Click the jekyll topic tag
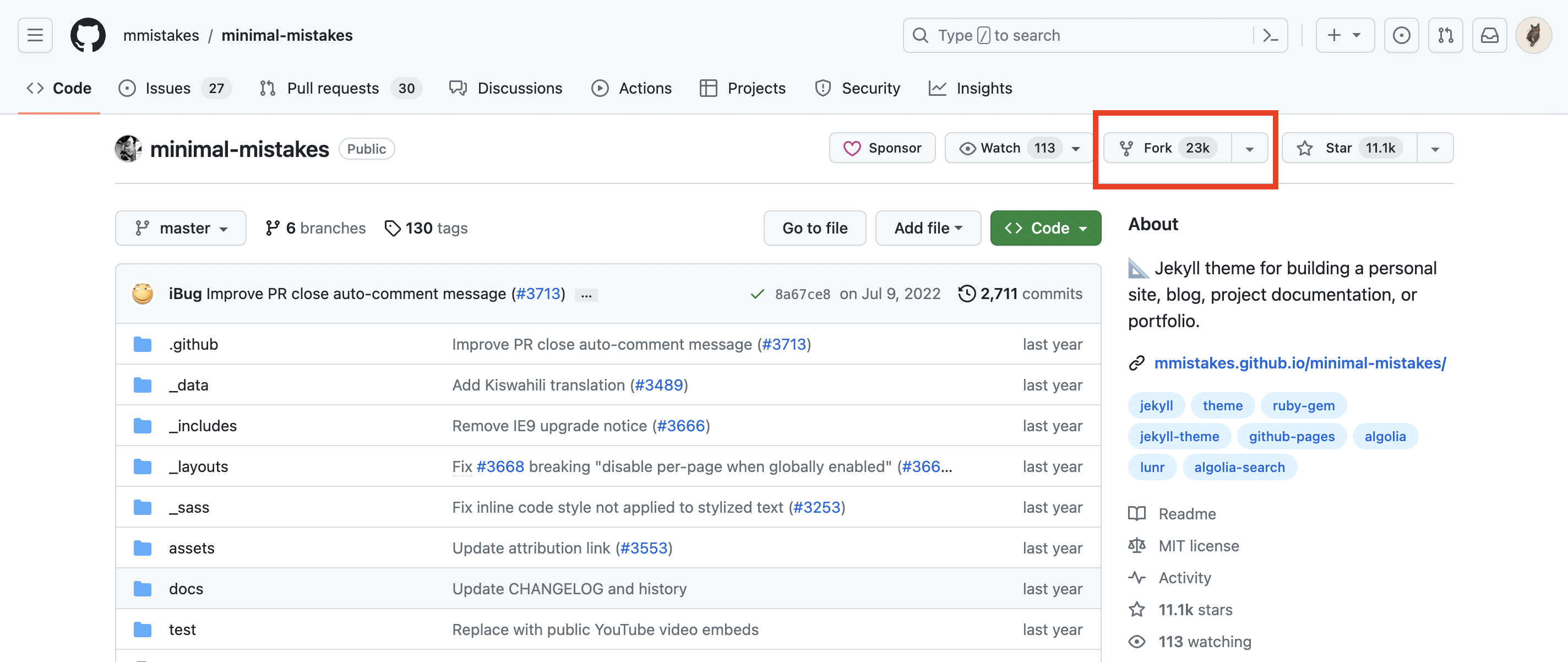 [x=1156, y=405]
